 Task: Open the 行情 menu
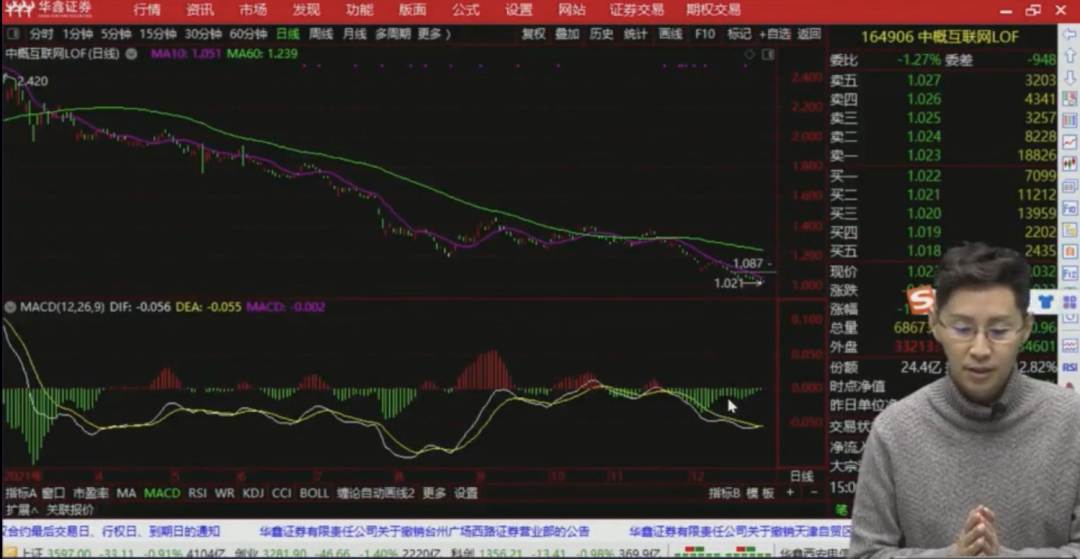(x=147, y=10)
